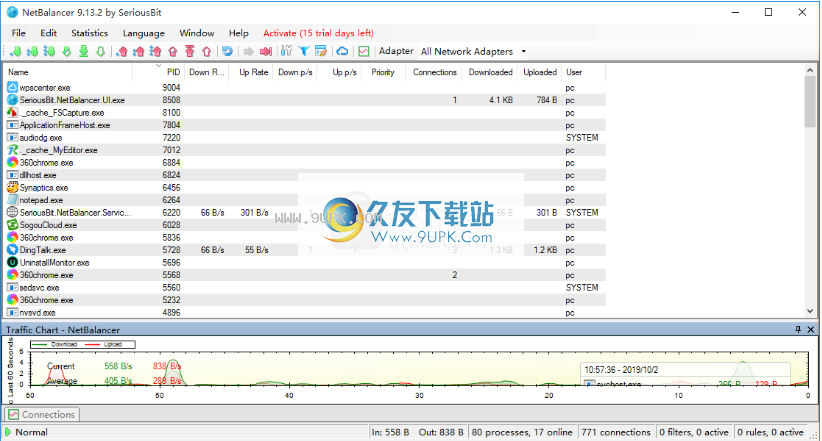Toggle the traffic chart toolbar icon

pos(364,51)
